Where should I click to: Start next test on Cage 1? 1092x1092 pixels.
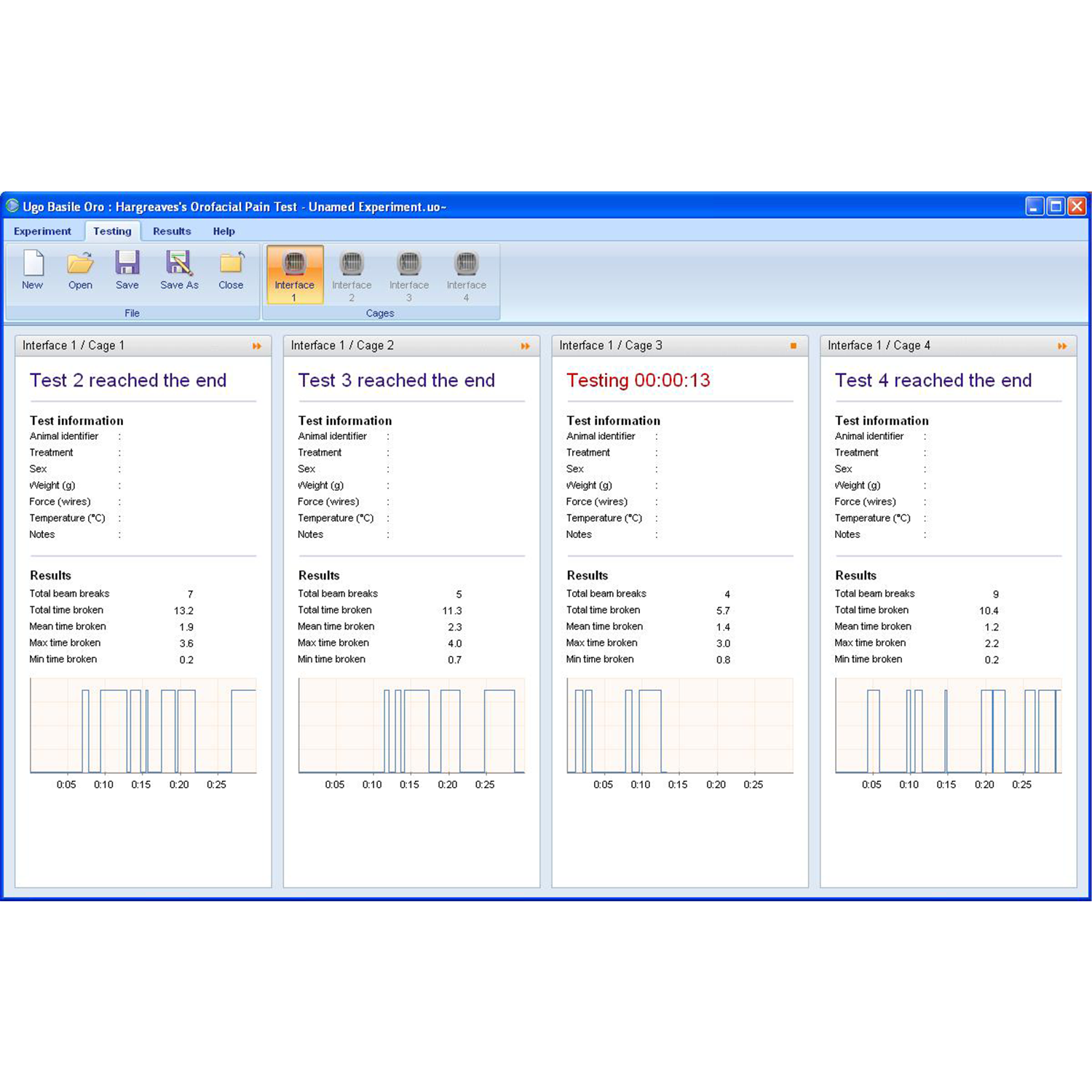tap(257, 347)
